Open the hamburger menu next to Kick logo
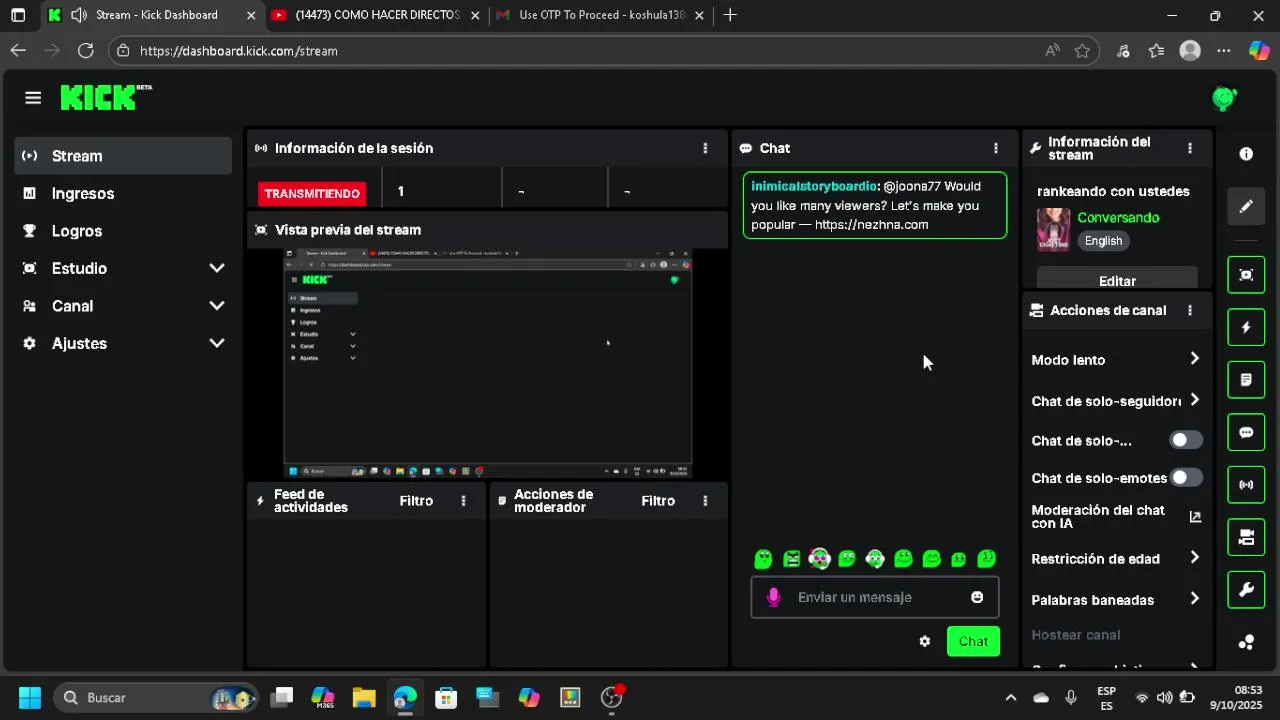This screenshot has height=720, width=1280. pos(33,97)
